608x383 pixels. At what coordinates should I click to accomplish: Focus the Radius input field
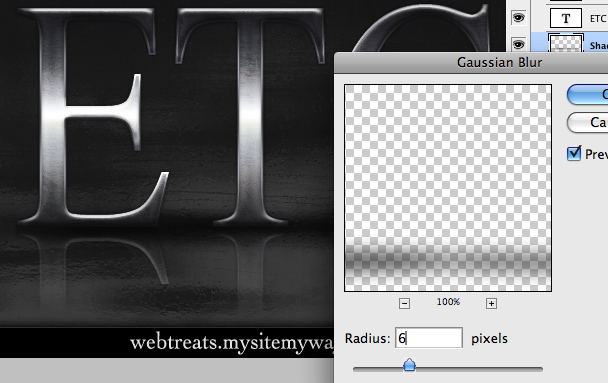[x=429, y=338]
